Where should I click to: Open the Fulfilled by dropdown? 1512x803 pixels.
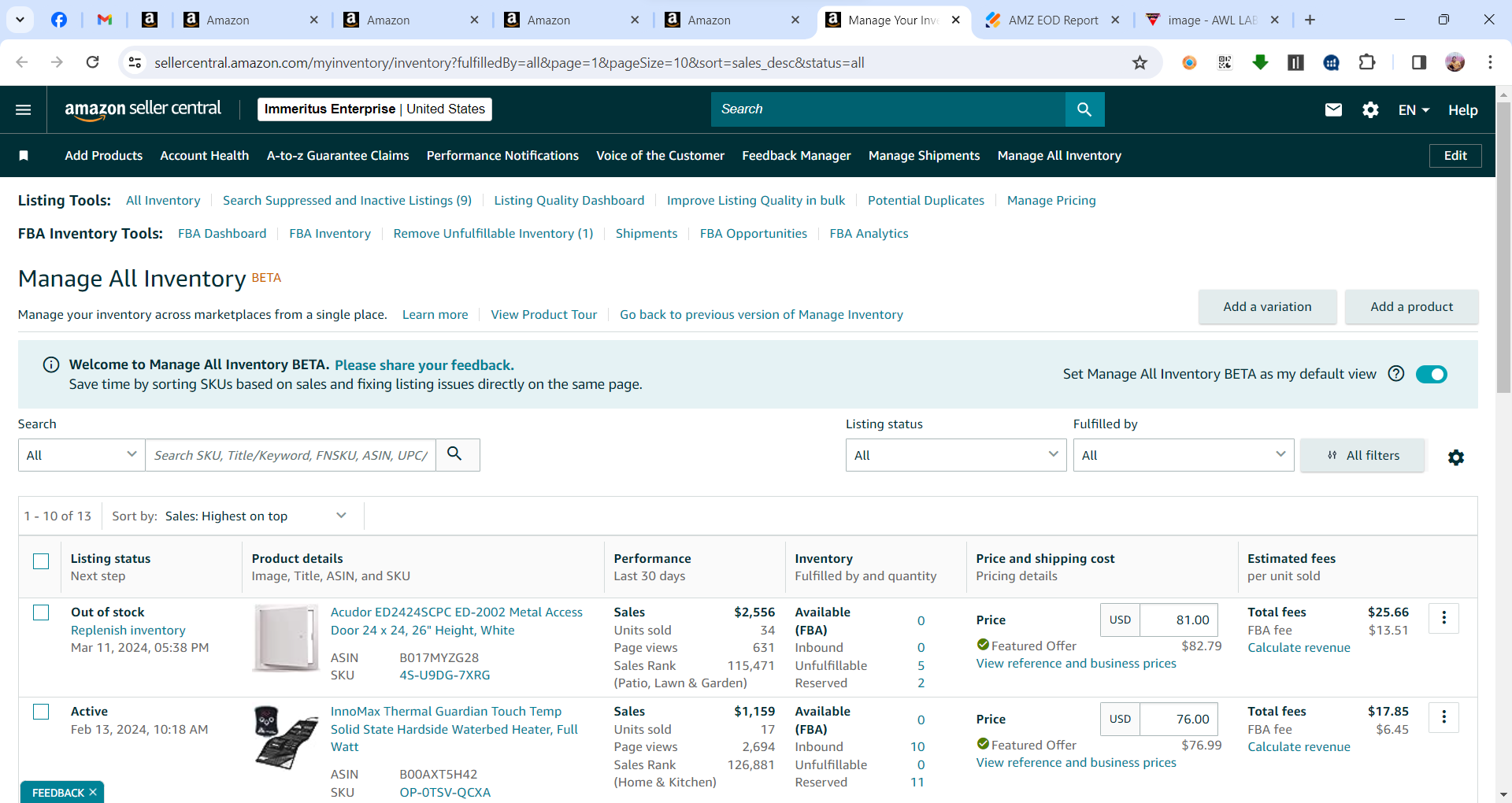1184,455
